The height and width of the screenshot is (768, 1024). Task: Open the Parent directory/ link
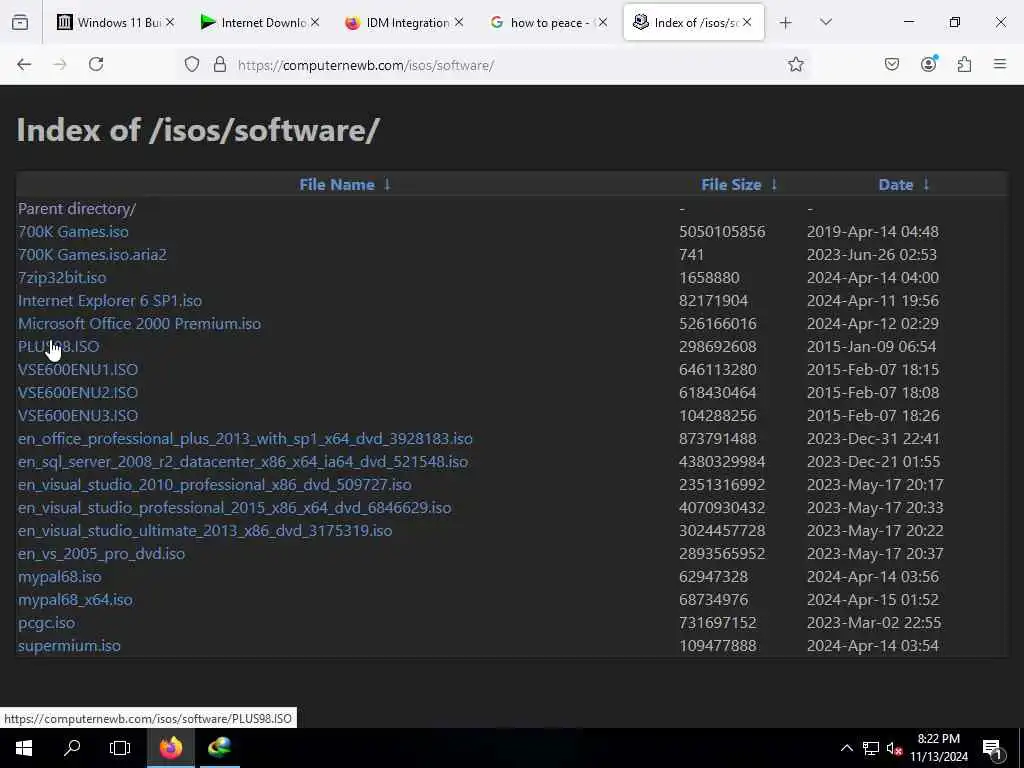click(76, 209)
